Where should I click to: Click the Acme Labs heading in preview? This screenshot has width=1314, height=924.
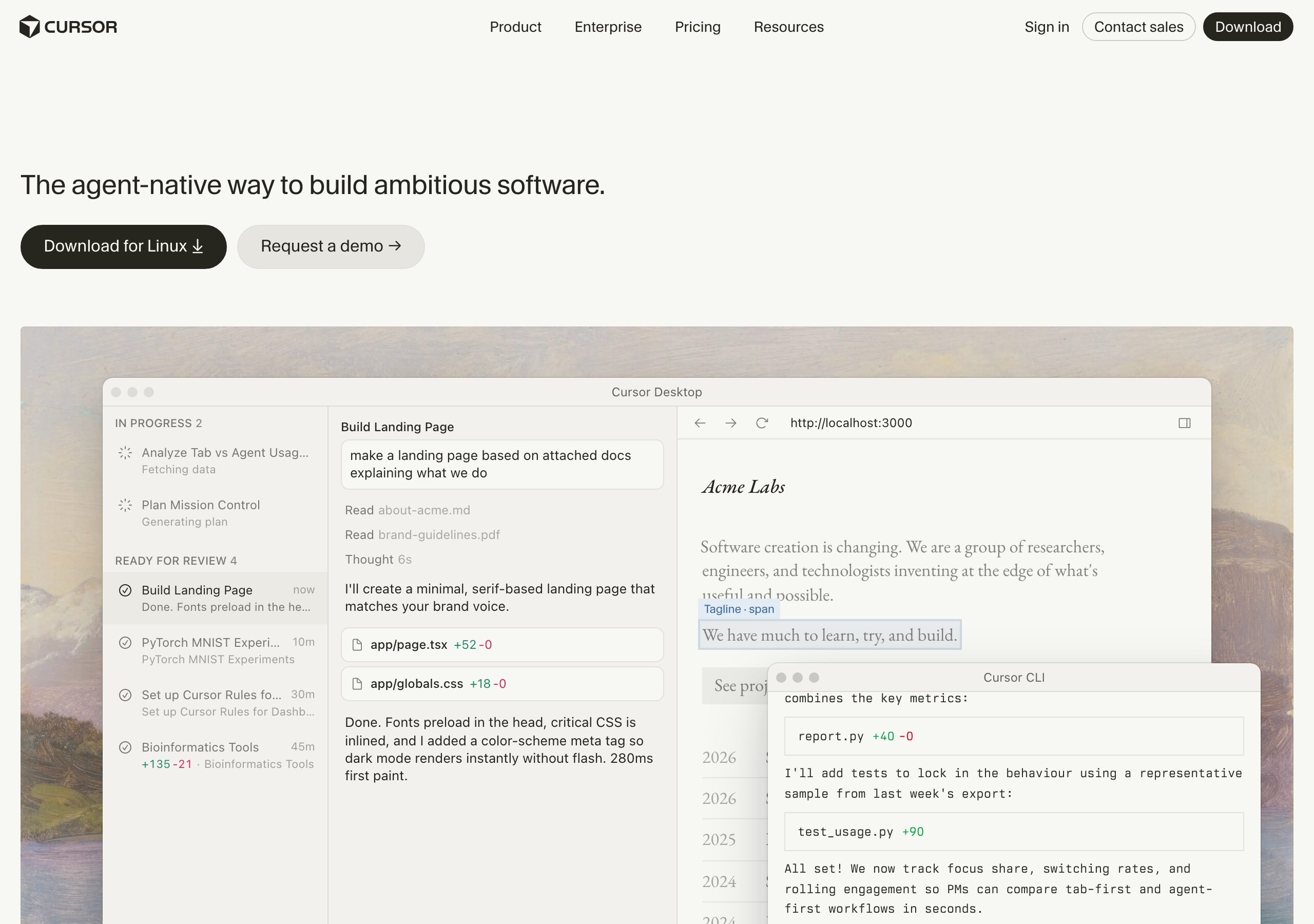pos(743,487)
